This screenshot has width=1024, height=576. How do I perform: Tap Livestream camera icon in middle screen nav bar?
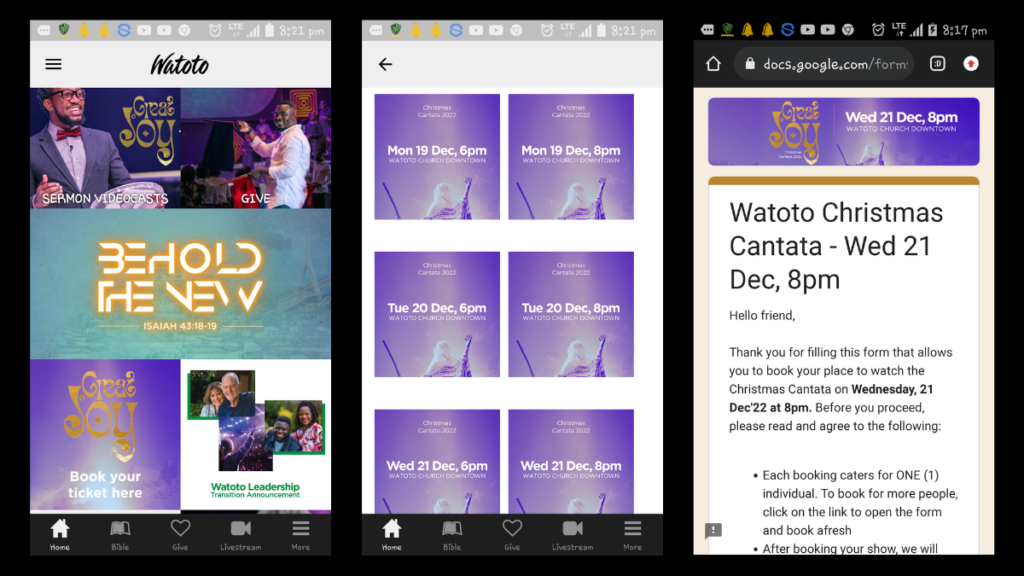click(x=572, y=535)
